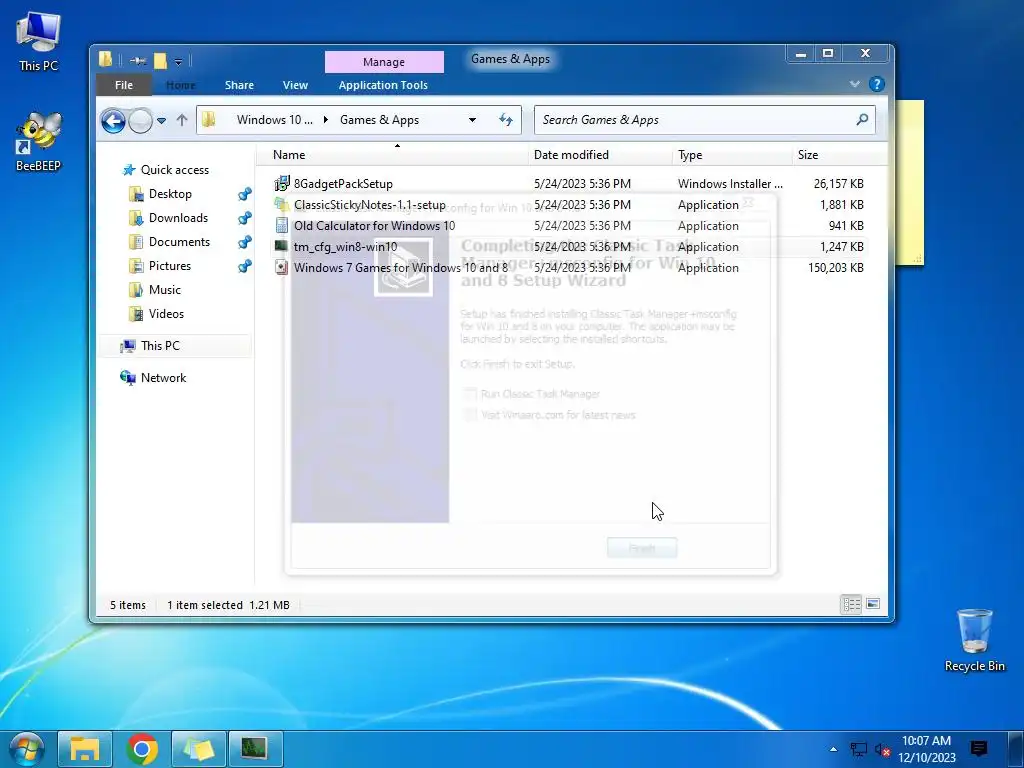
Task: Open Quick access in navigation pane
Action: click(x=174, y=170)
